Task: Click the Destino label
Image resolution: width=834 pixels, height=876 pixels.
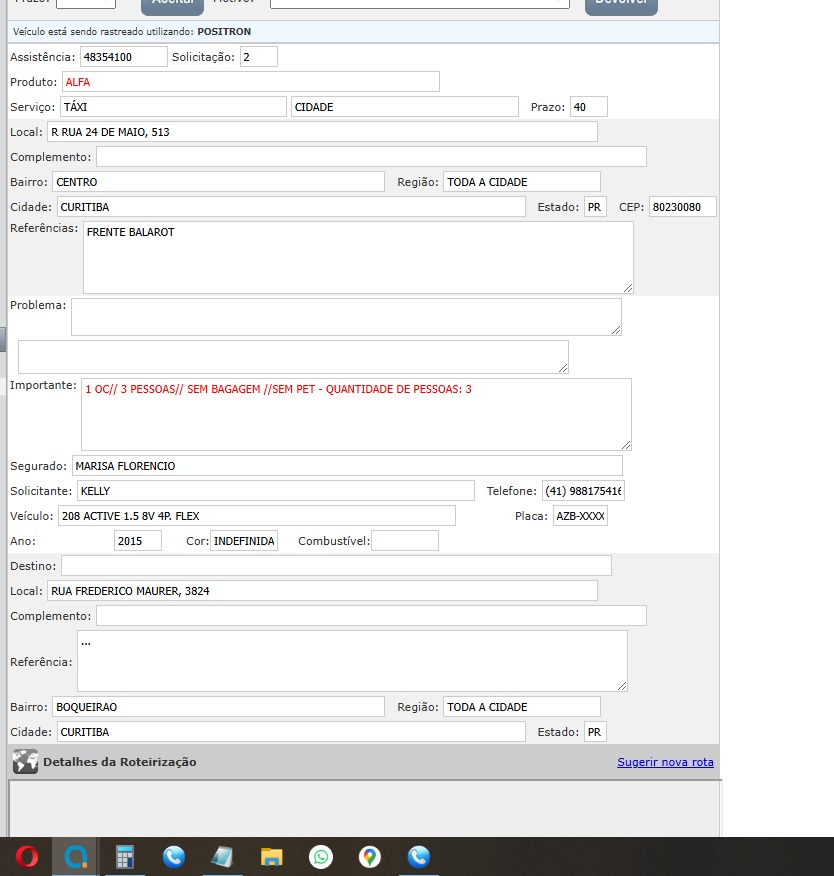Action: pos(33,566)
